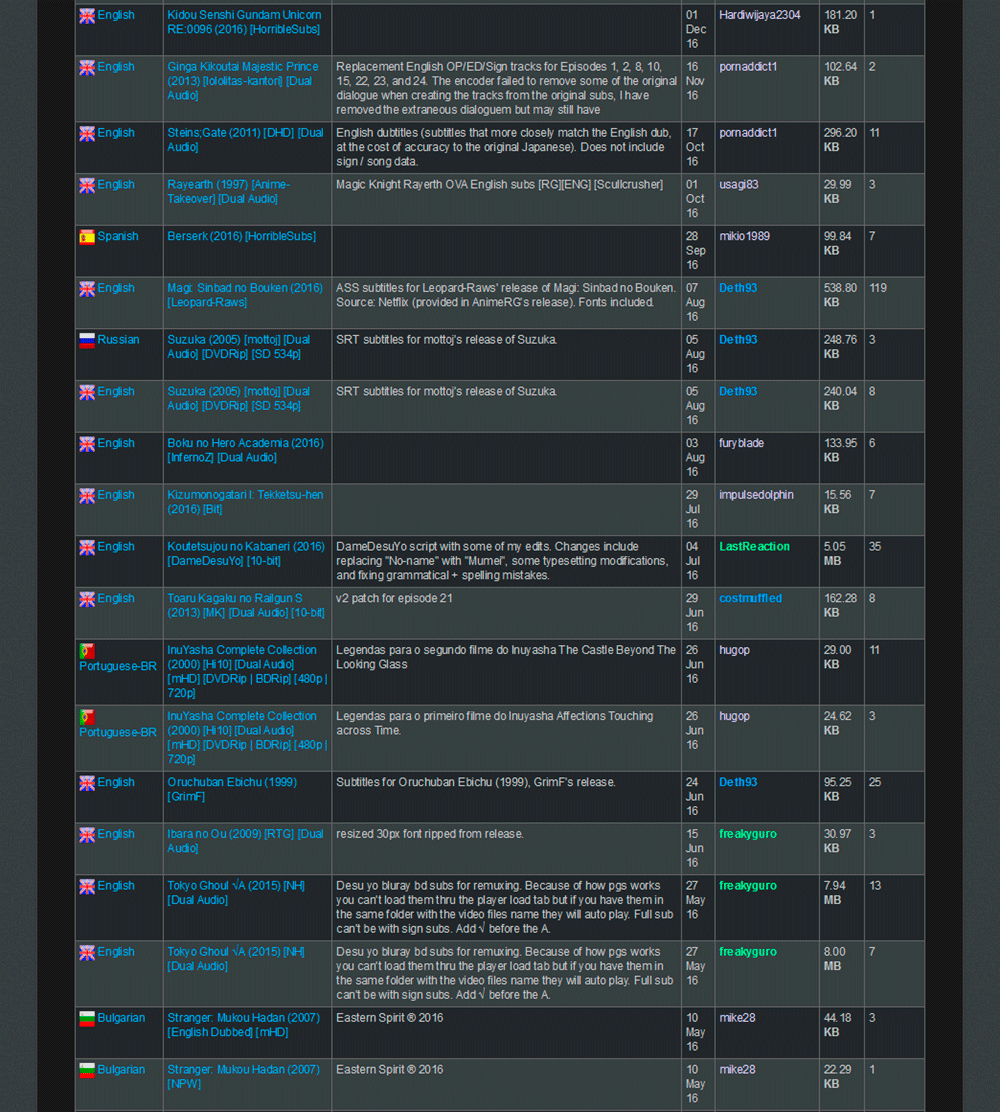
Task: Open freakyguro profile on Ibara no Ou row
Action: 748,834
